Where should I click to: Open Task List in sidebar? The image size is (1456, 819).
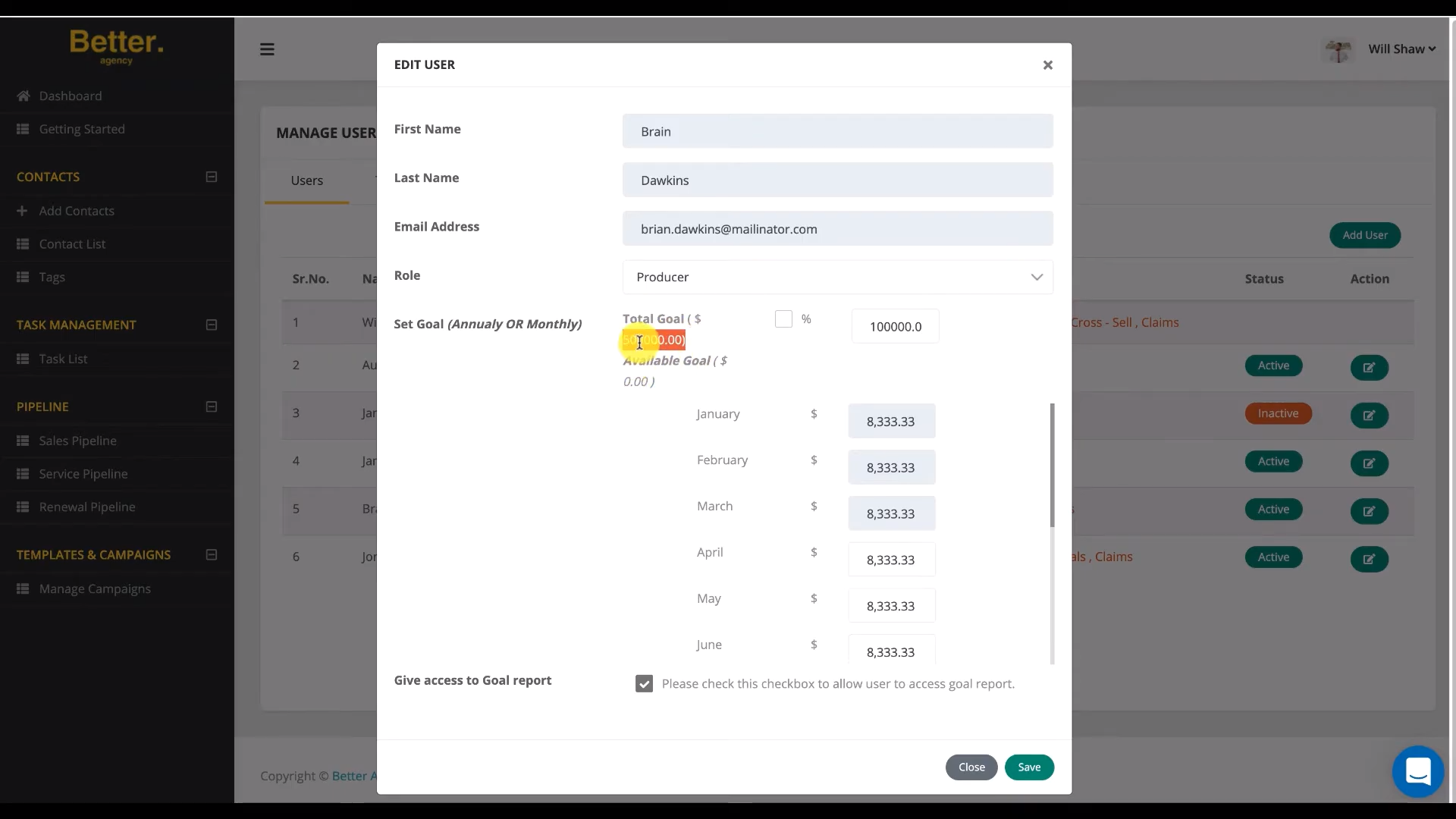coord(63,359)
